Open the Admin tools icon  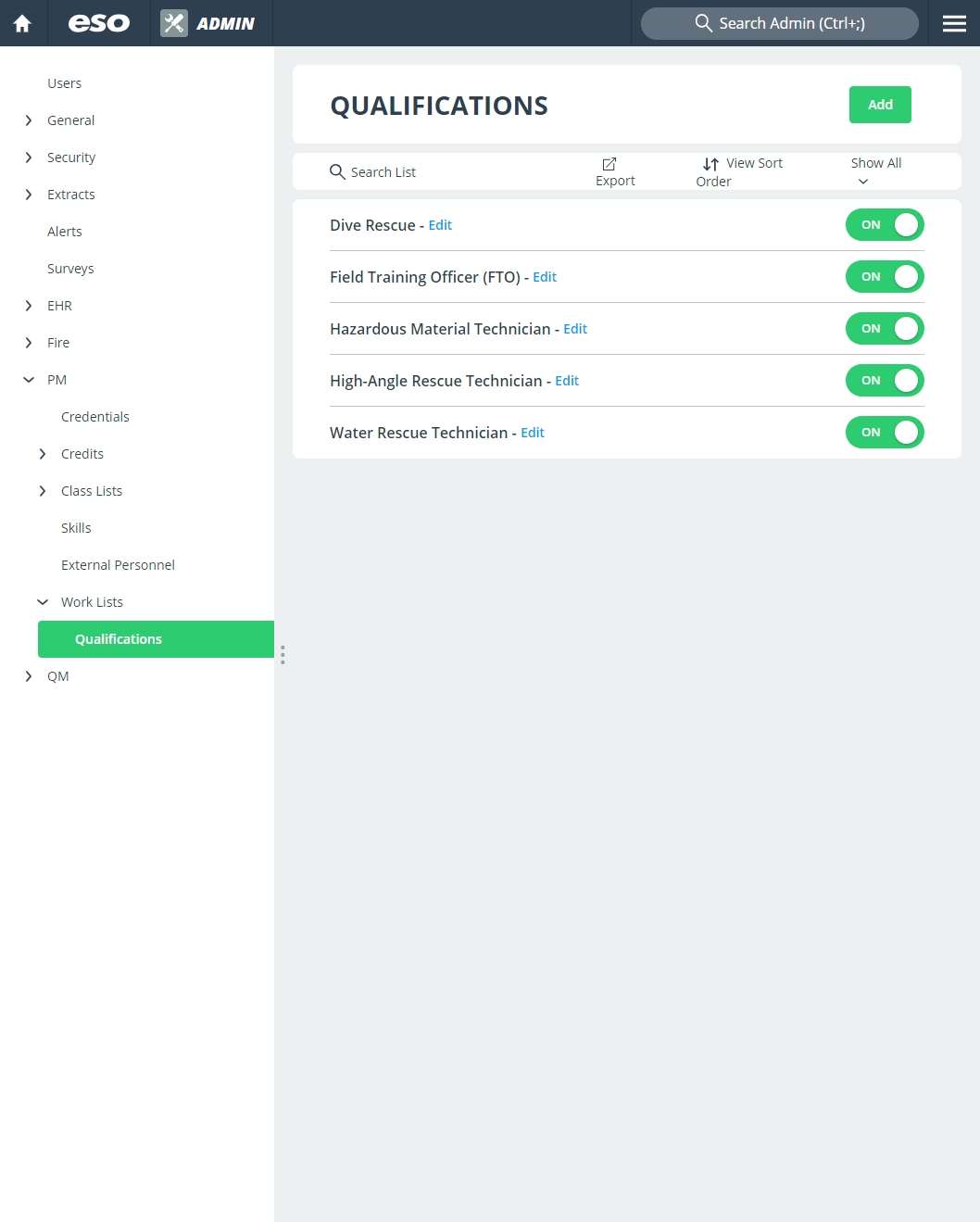pos(174,23)
